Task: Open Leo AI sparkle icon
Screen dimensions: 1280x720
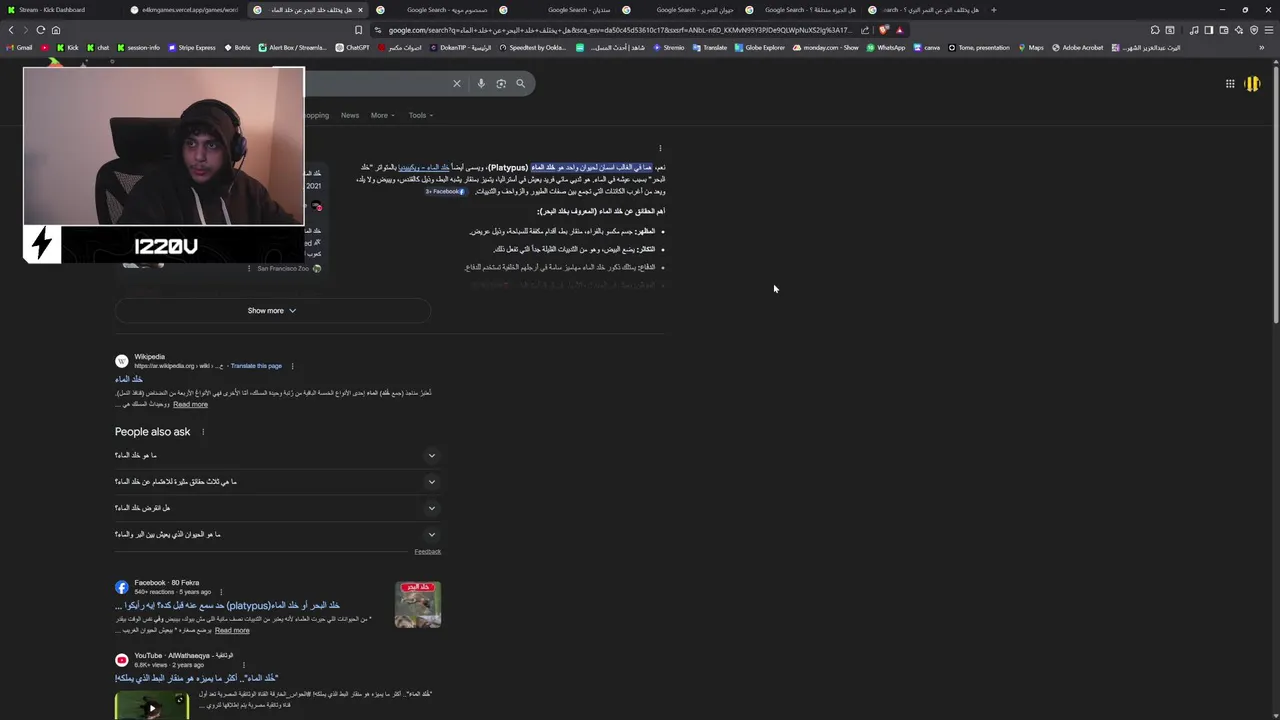Action: pyautogui.click(x=1239, y=30)
